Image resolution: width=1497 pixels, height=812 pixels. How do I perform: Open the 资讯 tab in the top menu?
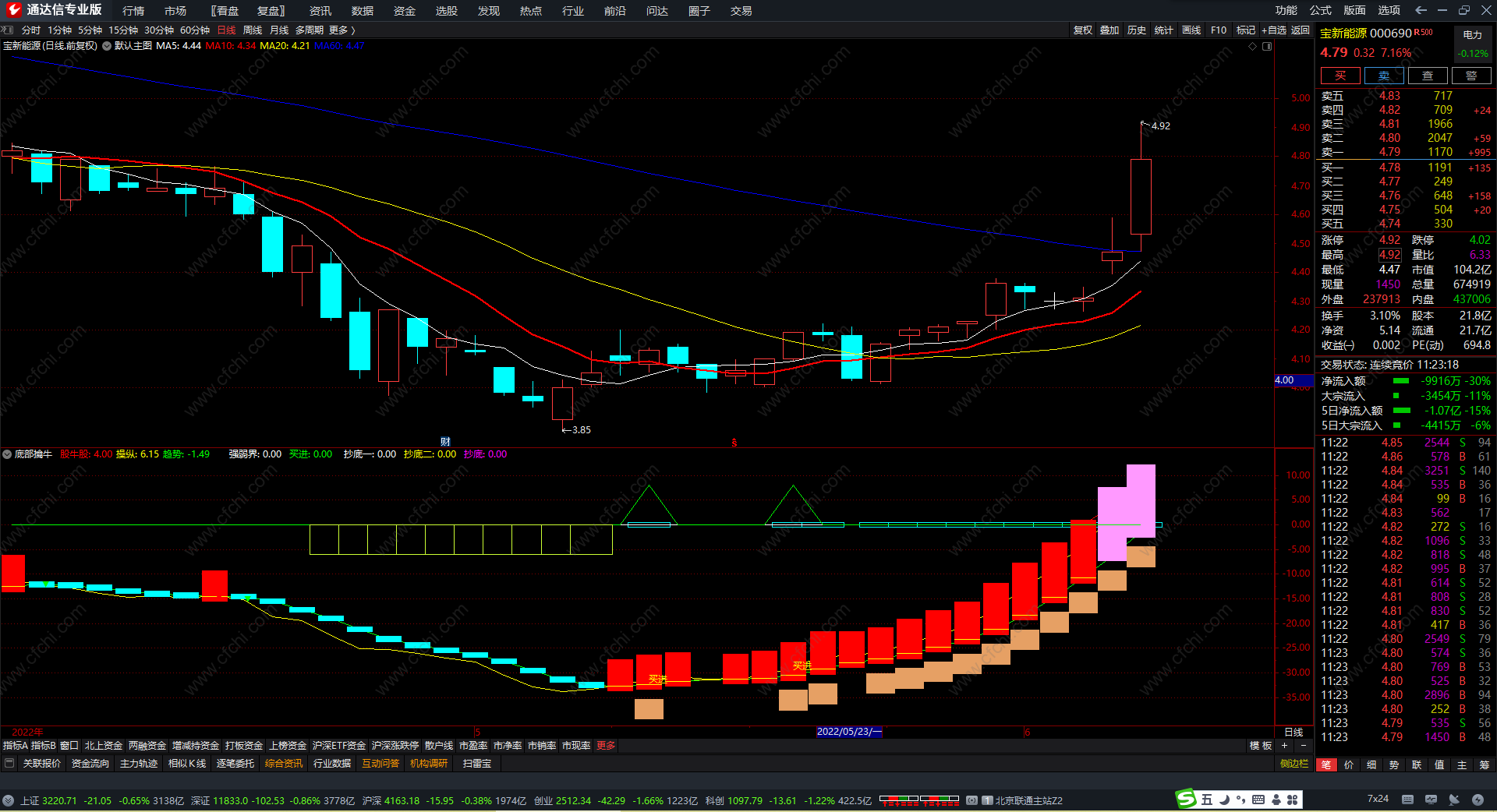pyautogui.click(x=320, y=11)
